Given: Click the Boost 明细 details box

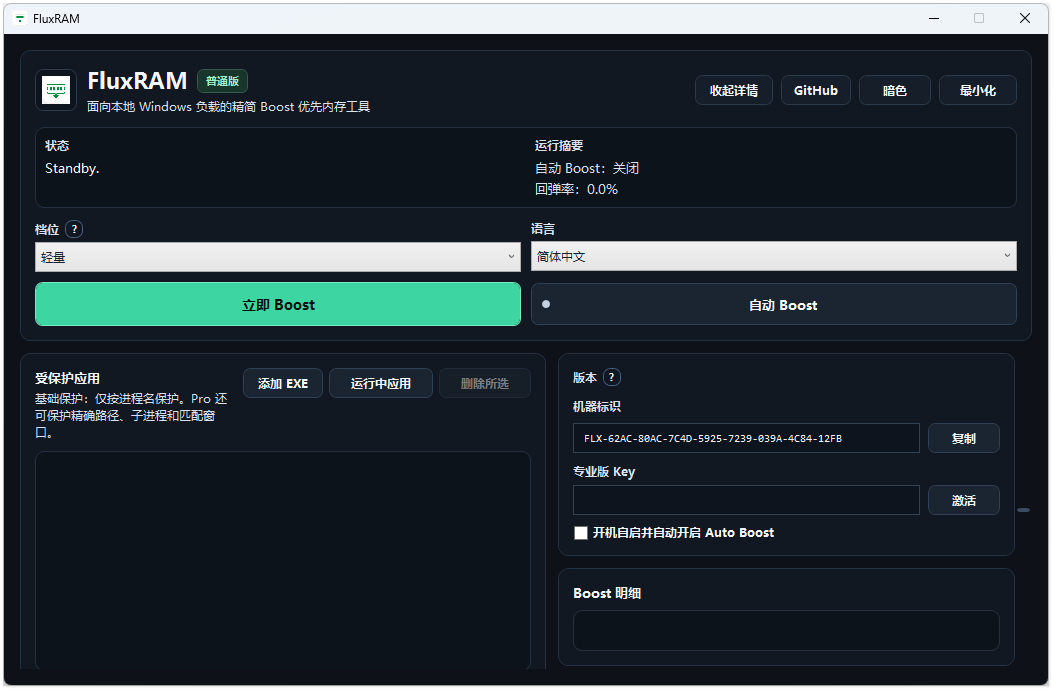Looking at the screenshot, I should 786,630.
